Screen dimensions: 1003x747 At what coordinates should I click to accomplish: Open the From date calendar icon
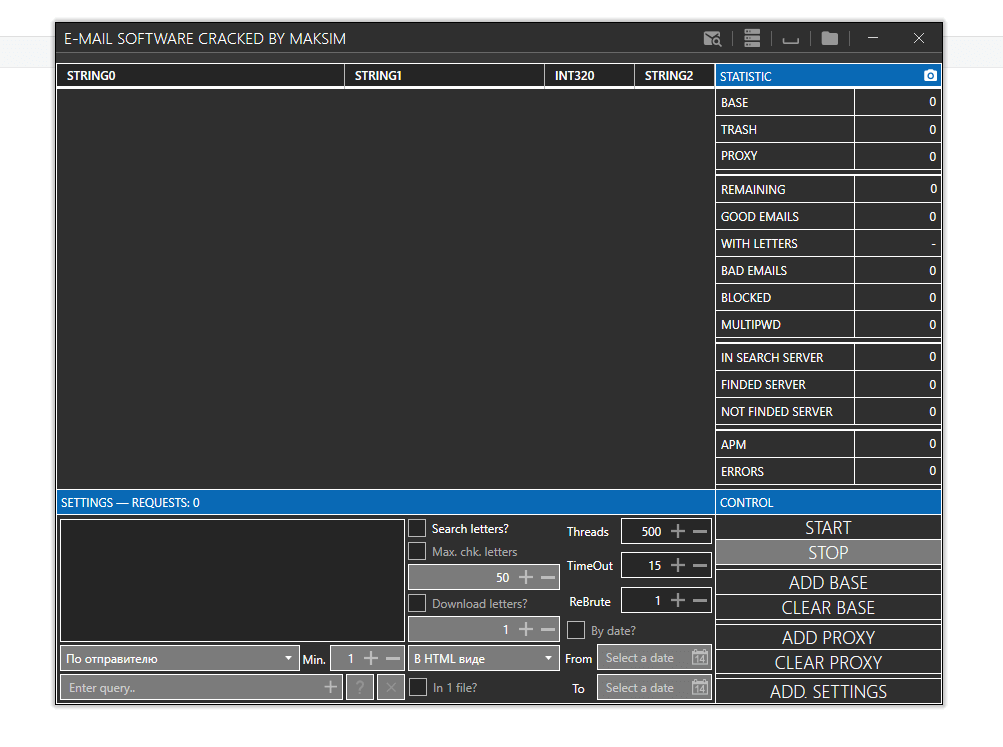(700, 658)
